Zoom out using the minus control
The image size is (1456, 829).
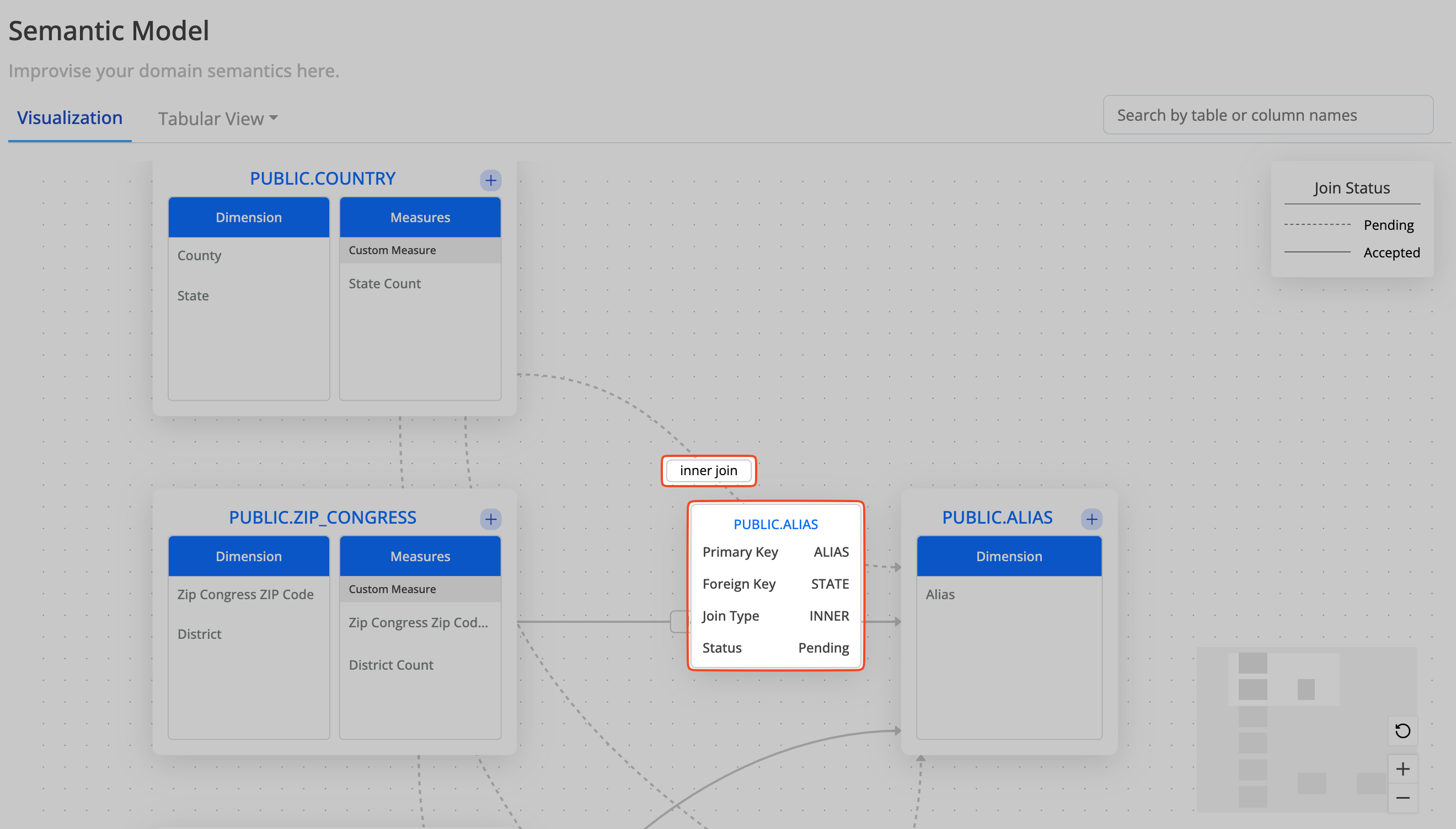pos(1403,798)
